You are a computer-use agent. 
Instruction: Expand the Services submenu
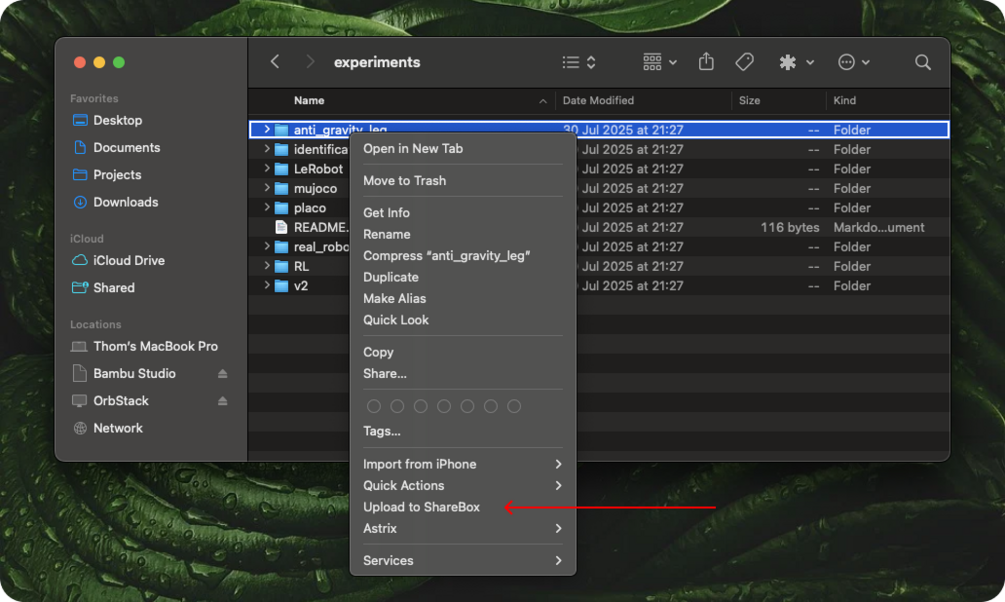pyautogui.click(x=463, y=560)
